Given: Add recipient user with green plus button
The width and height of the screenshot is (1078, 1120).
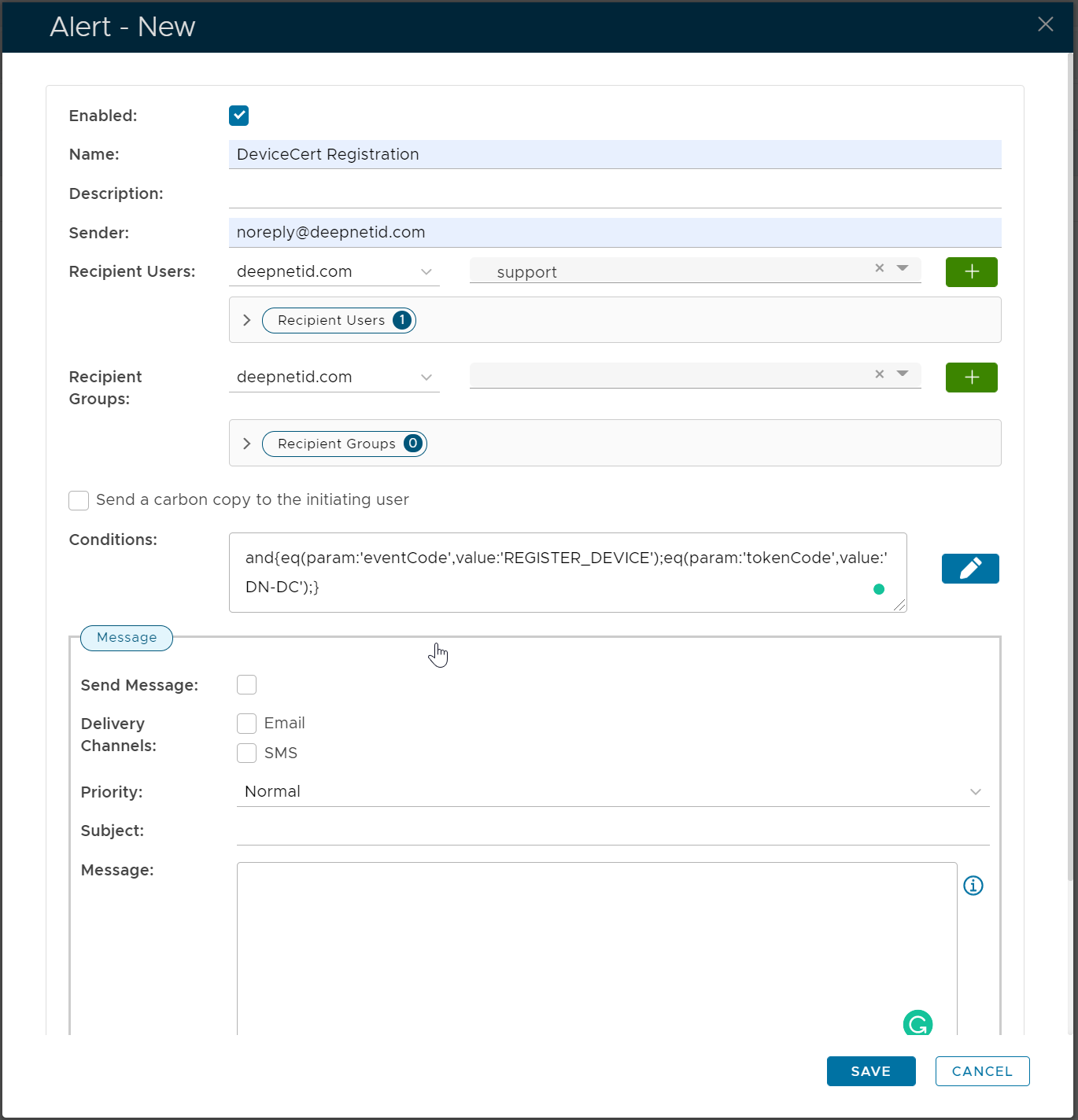Looking at the screenshot, I should 971,272.
